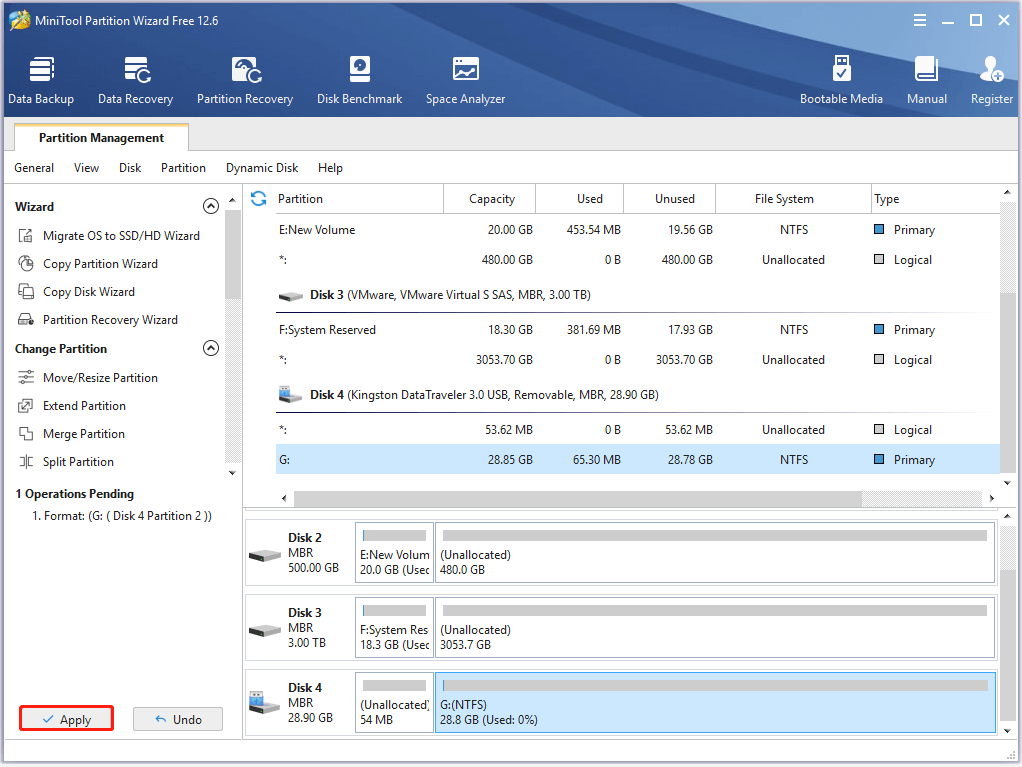The height and width of the screenshot is (767, 1022).
Task: Select 54 MB unallocated block on Disk 4
Action: click(394, 702)
